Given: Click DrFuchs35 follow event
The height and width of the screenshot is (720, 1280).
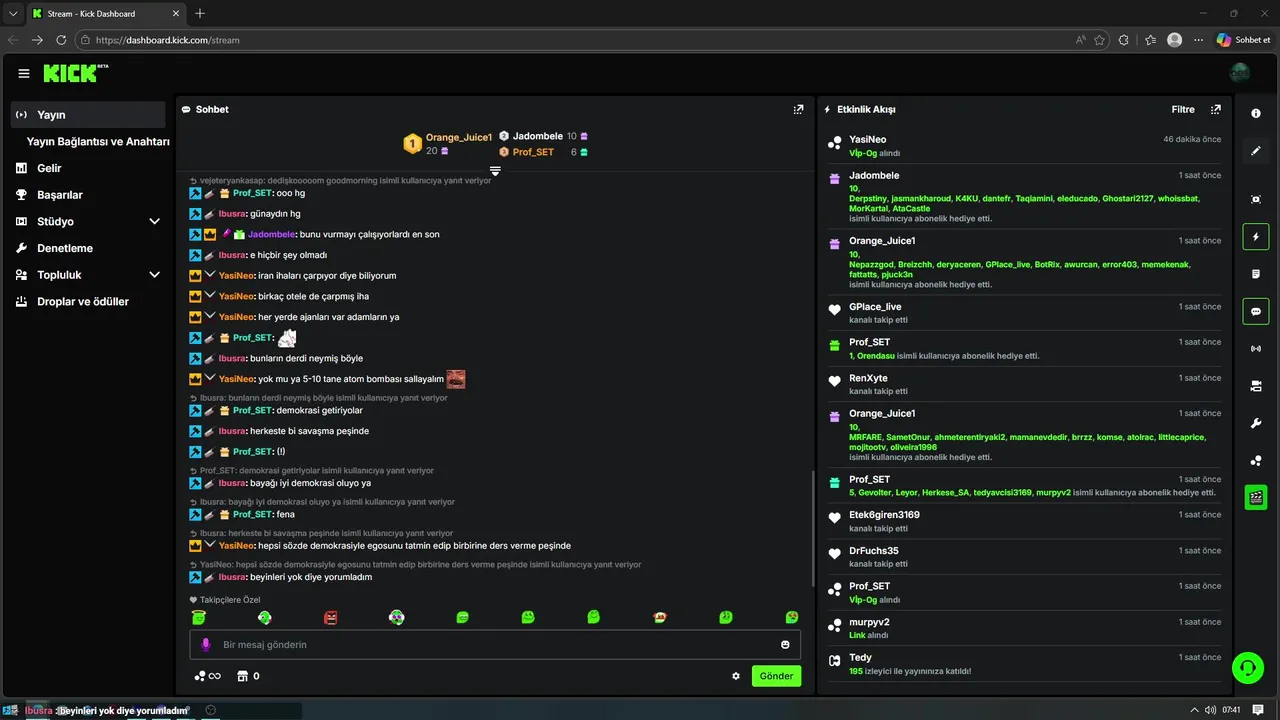Looking at the screenshot, I should click(x=1025, y=557).
